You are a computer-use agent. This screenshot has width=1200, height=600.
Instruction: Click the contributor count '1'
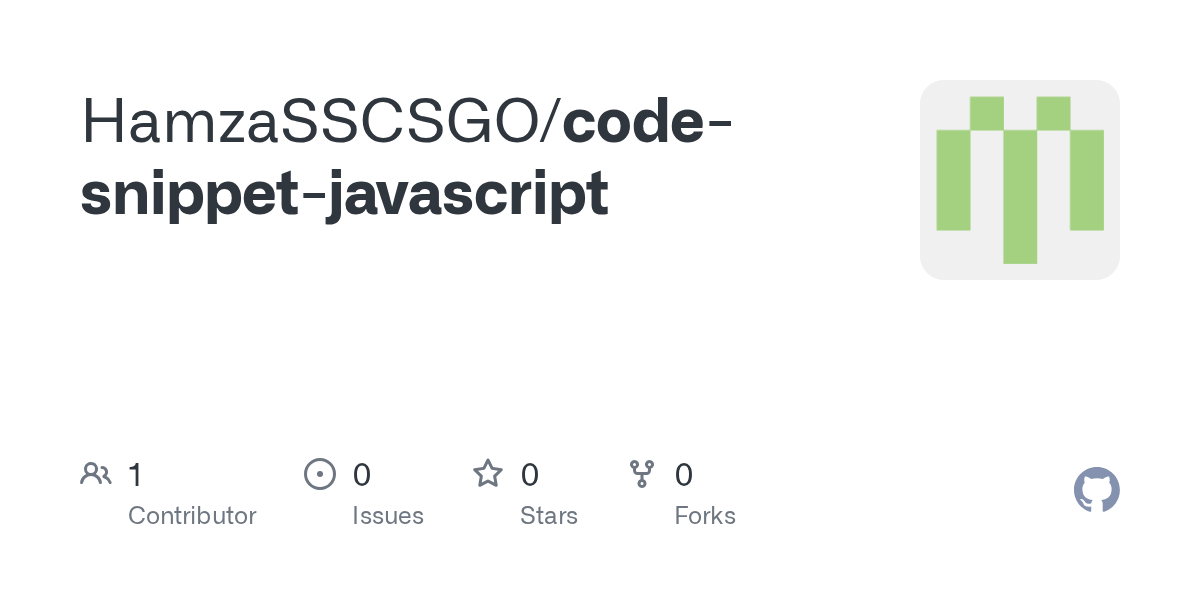pyautogui.click(x=135, y=474)
